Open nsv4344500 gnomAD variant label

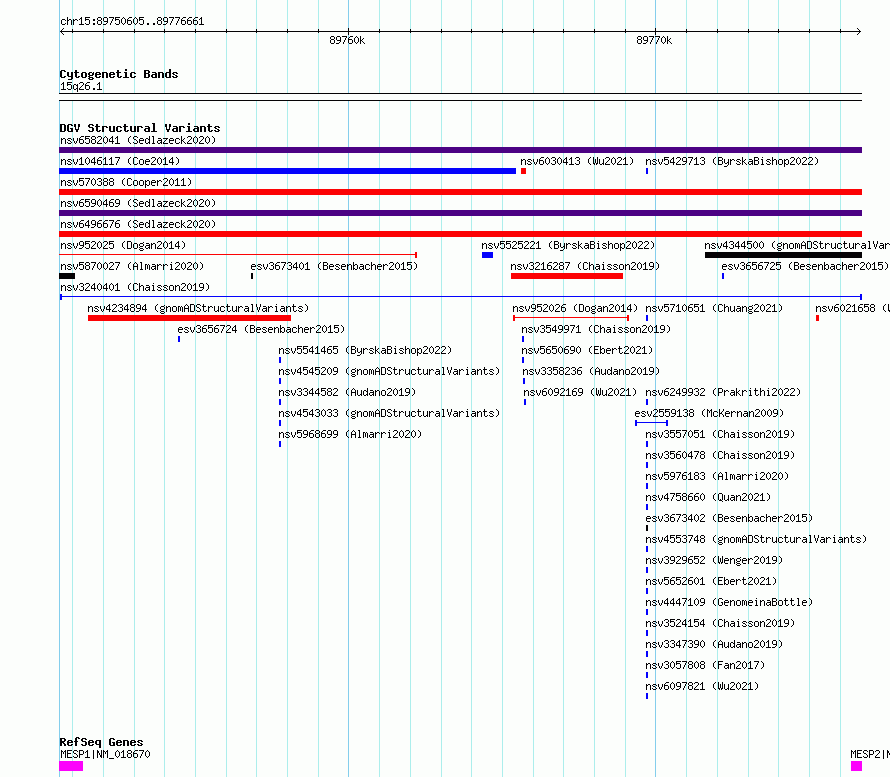coord(797,245)
